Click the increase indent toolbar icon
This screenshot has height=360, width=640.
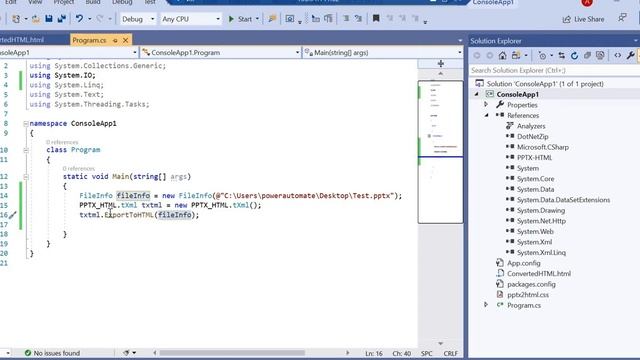(329, 19)
